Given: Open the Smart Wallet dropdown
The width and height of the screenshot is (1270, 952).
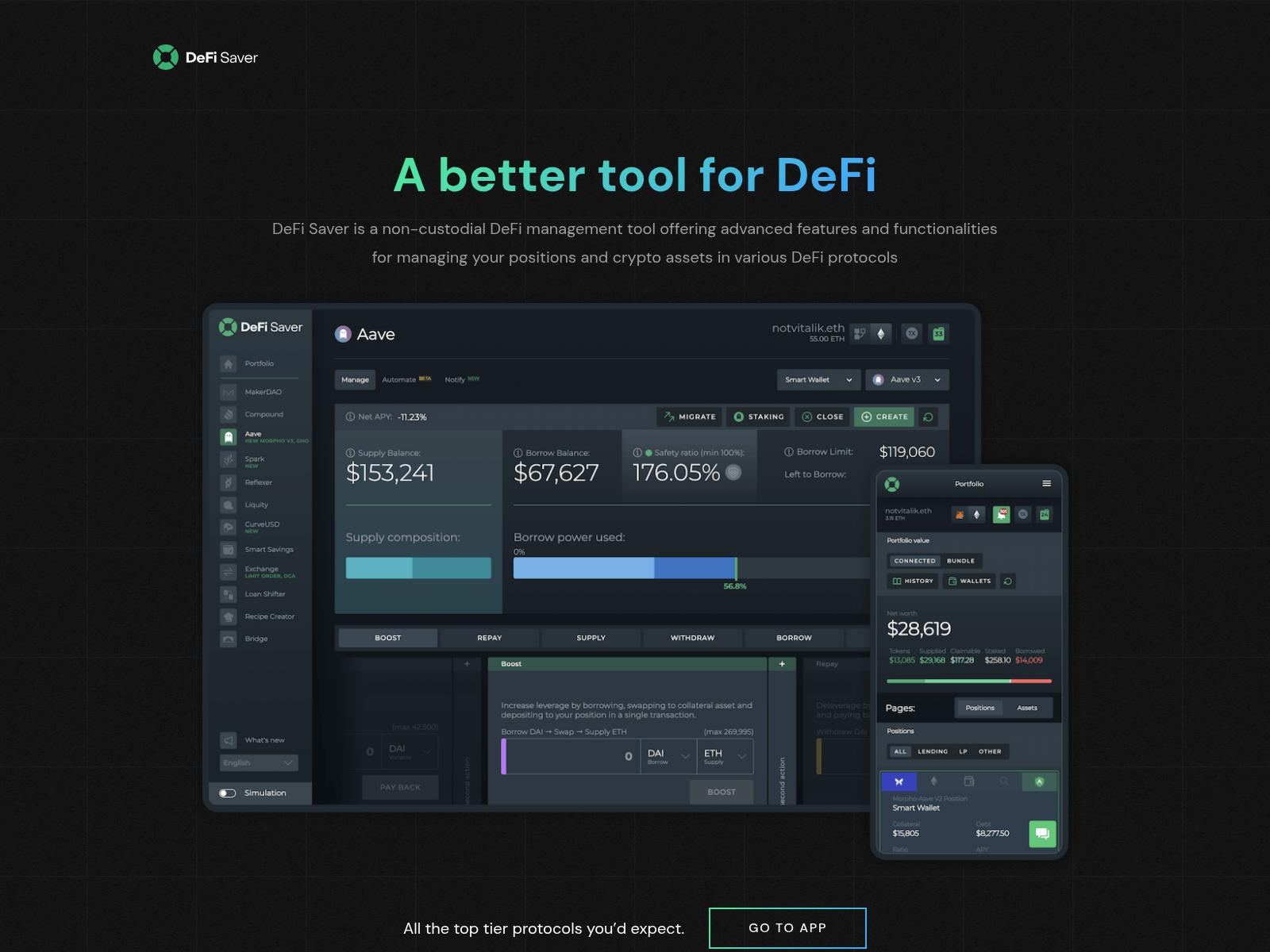Looking at the screenshot, I should [x=819, y=380].
